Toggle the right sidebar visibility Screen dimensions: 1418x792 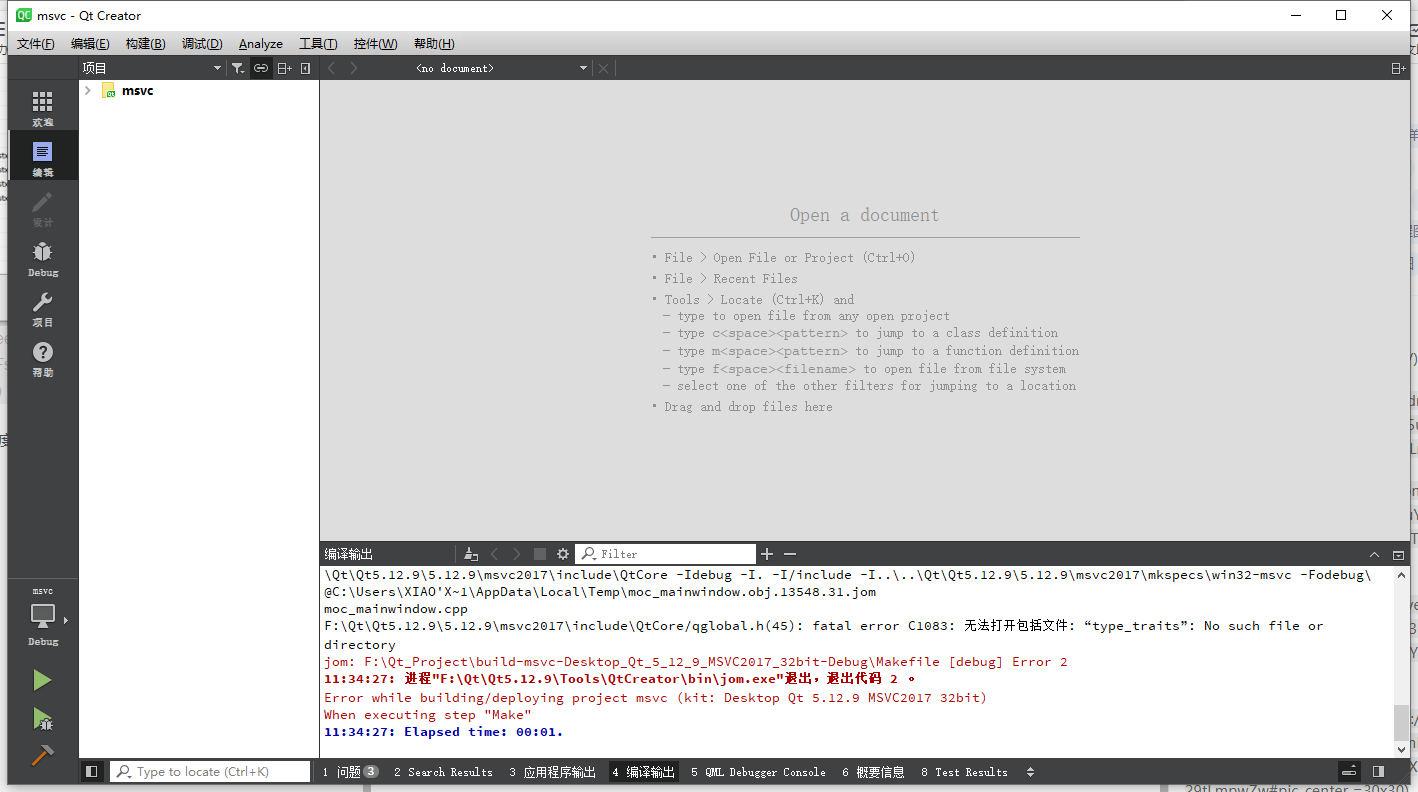click(1380, 771)
